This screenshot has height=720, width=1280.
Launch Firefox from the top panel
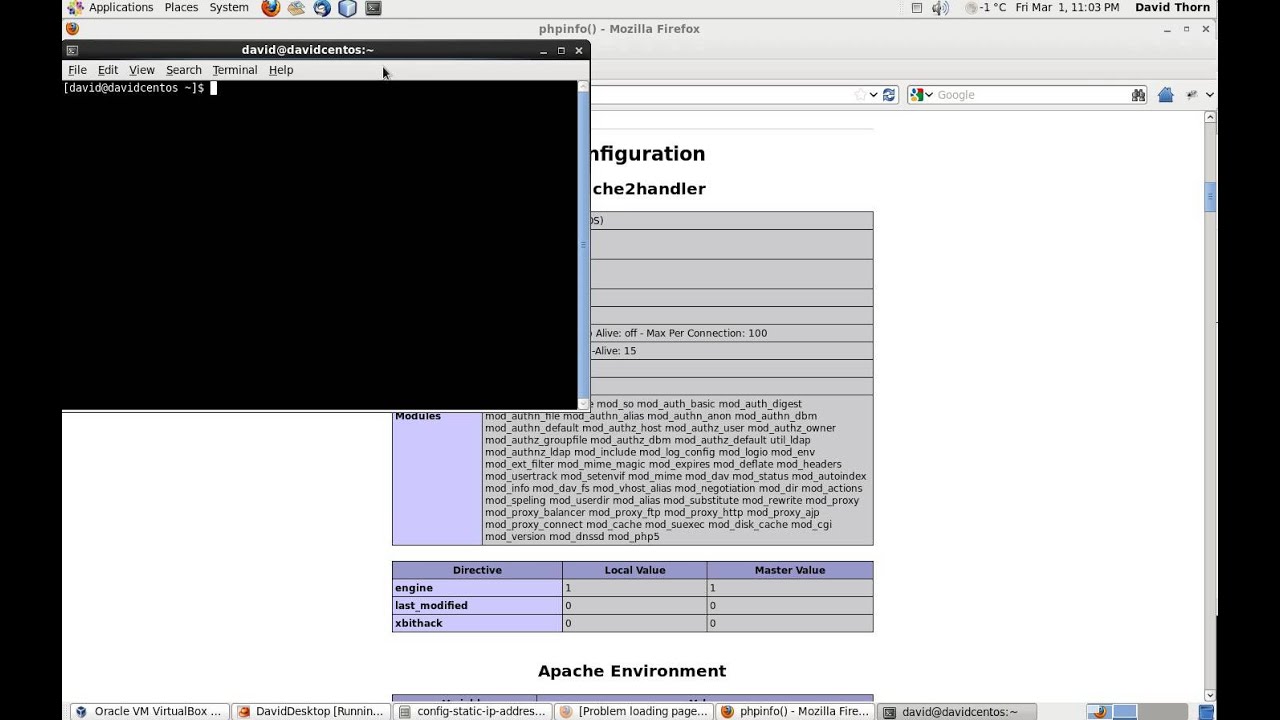coord(271,8)
